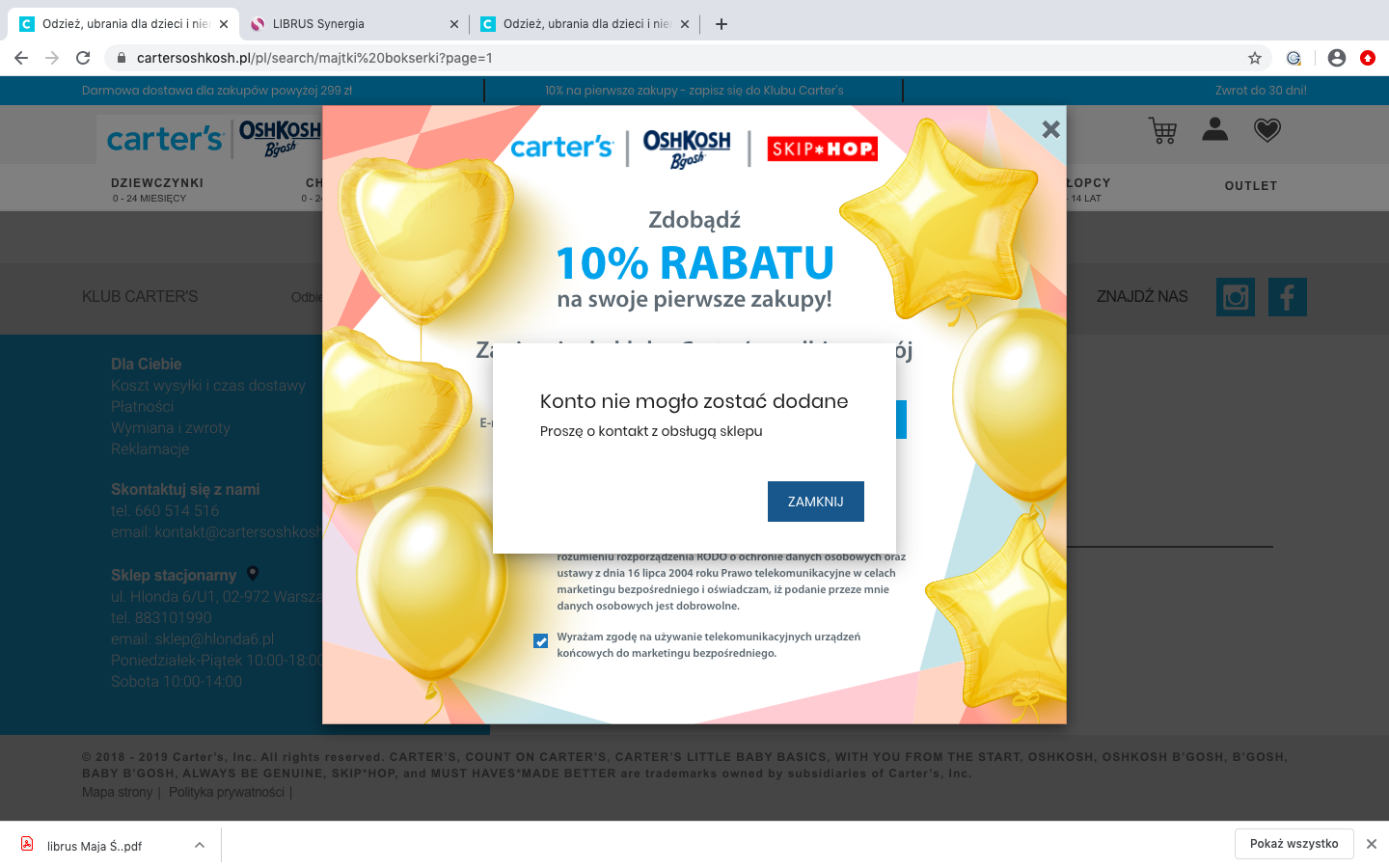Expand options for librus Maja Ś..pdf download
The width and height of the screenshot is (1389, 868).
click(x=200, y=846)
